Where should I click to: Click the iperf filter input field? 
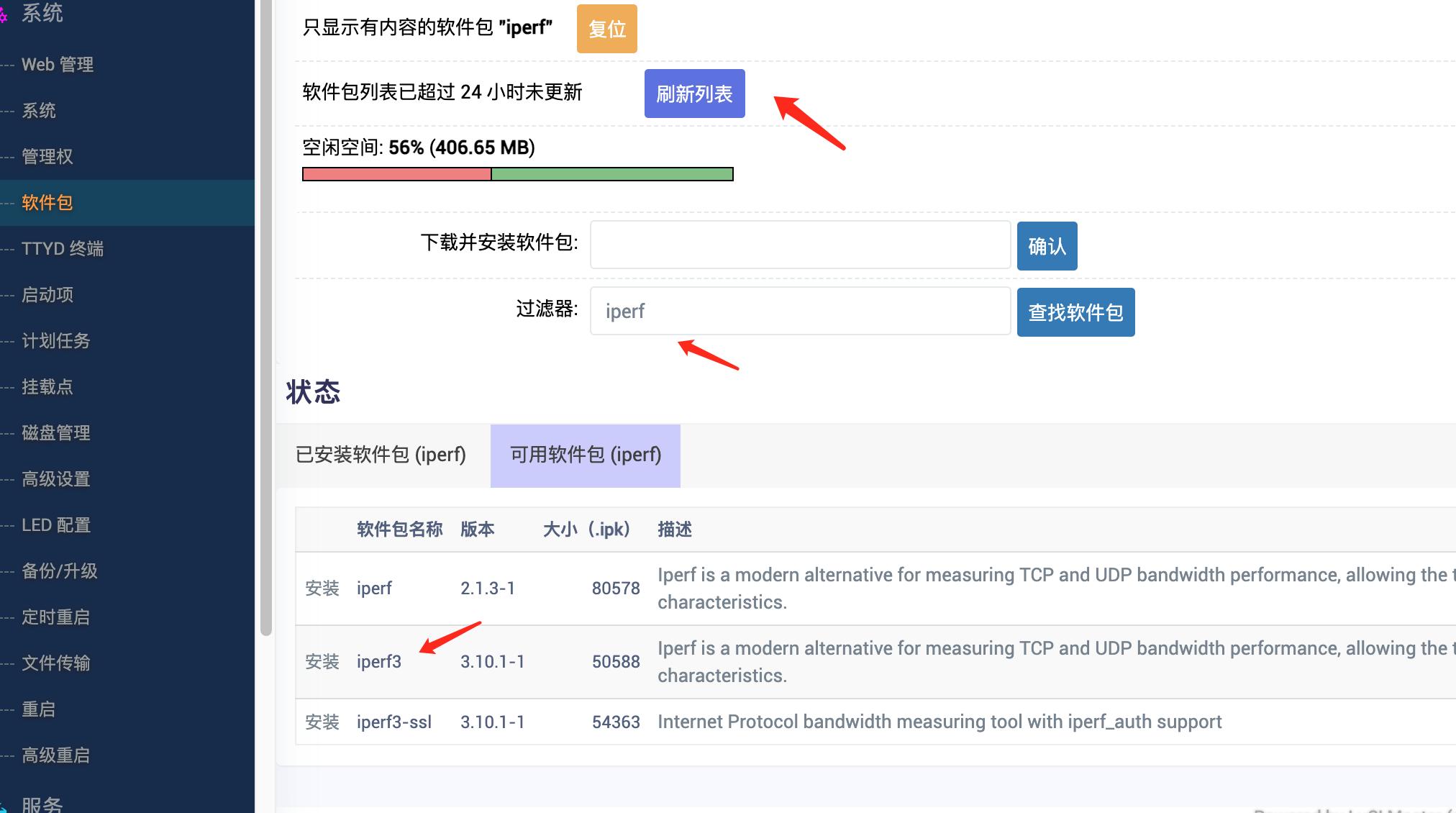[799, 311]
